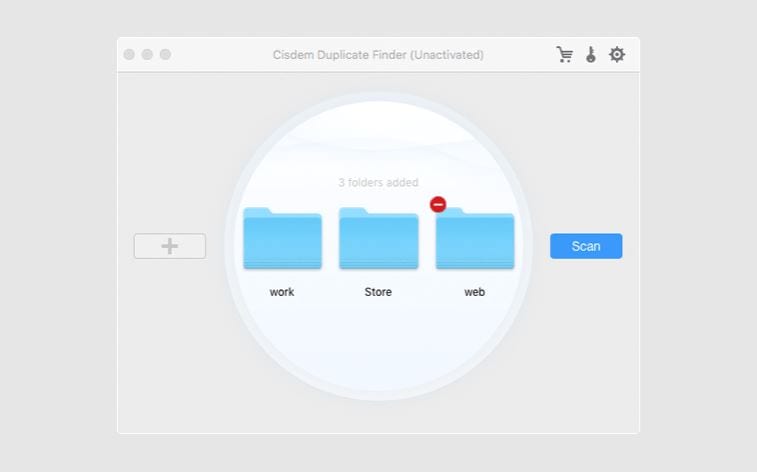The image size is (757, 472).
Task: Close the window with the first traffic-light button
Action: tap(129, 55)
